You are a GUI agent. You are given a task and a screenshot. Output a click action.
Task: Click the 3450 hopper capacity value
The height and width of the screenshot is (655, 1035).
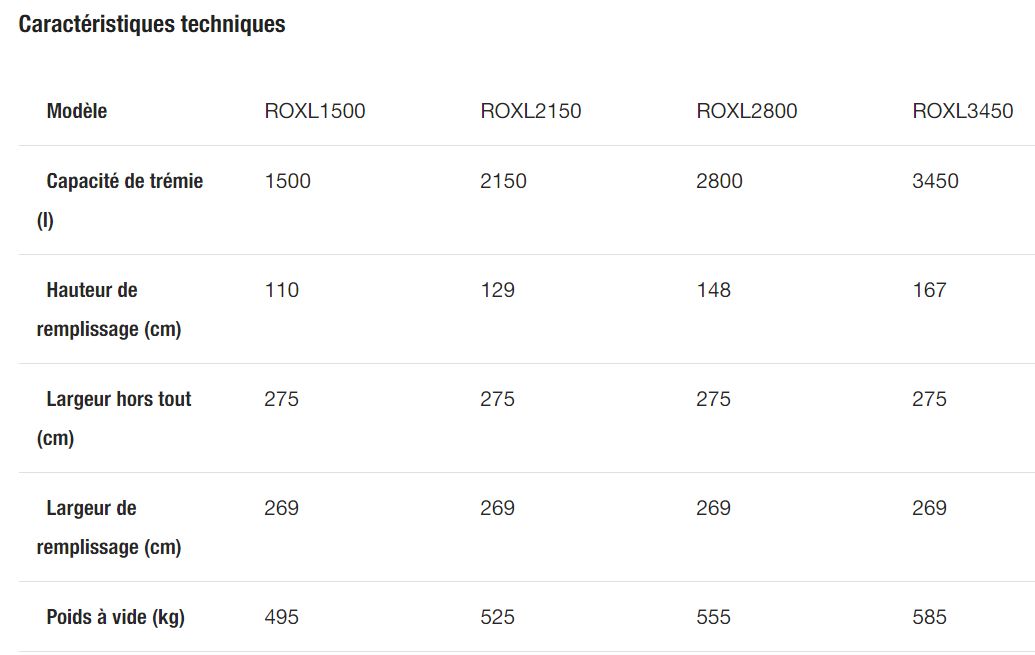(936, 181)
